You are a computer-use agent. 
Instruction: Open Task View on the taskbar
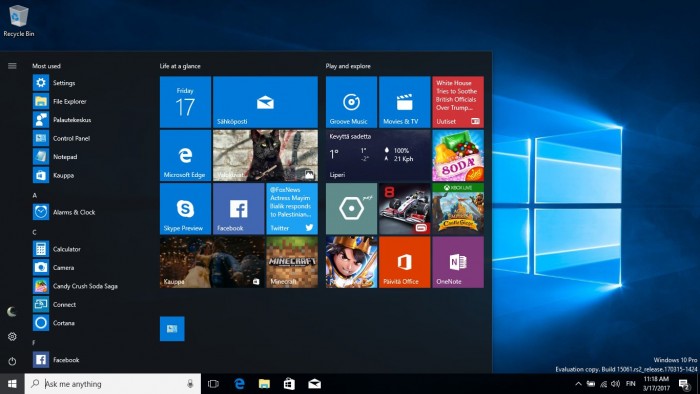pos(213,384)
